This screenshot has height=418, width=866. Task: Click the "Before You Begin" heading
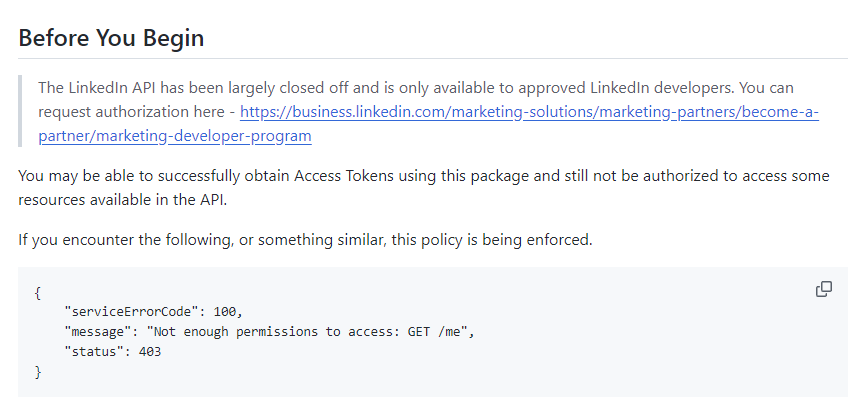click(x=111, y=39)
